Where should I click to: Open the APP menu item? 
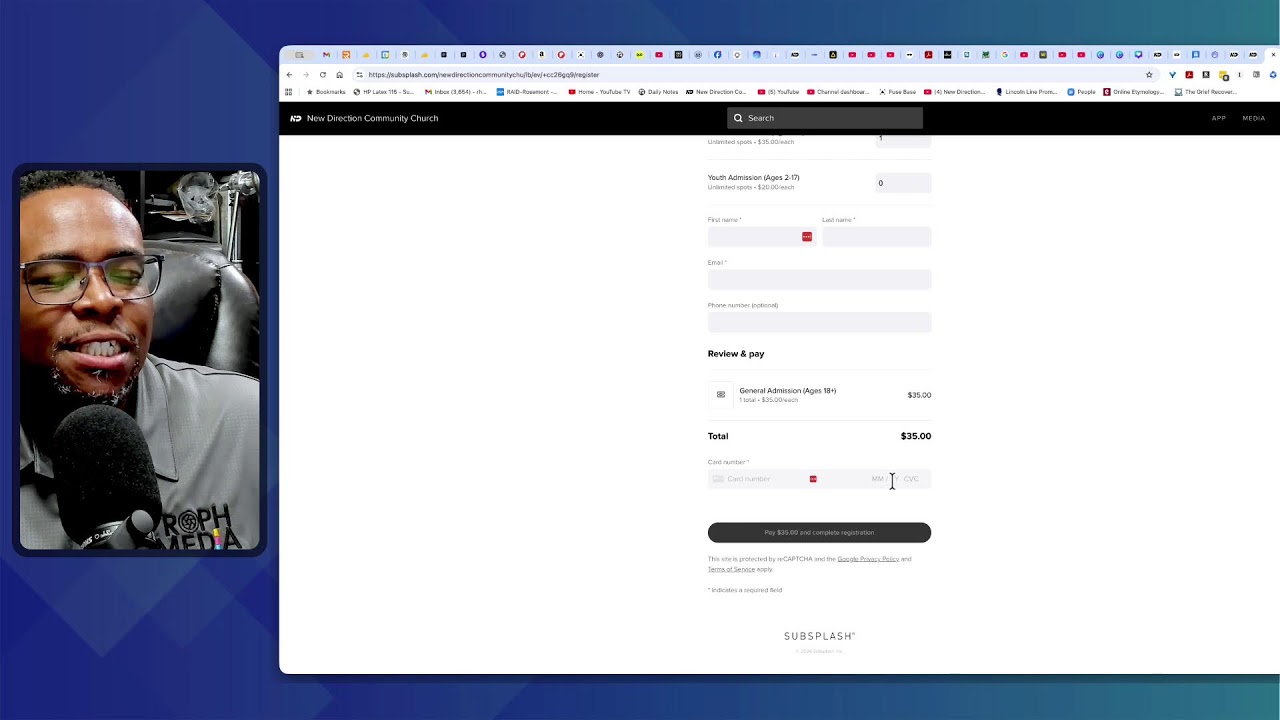click(x=1219, y=118)
